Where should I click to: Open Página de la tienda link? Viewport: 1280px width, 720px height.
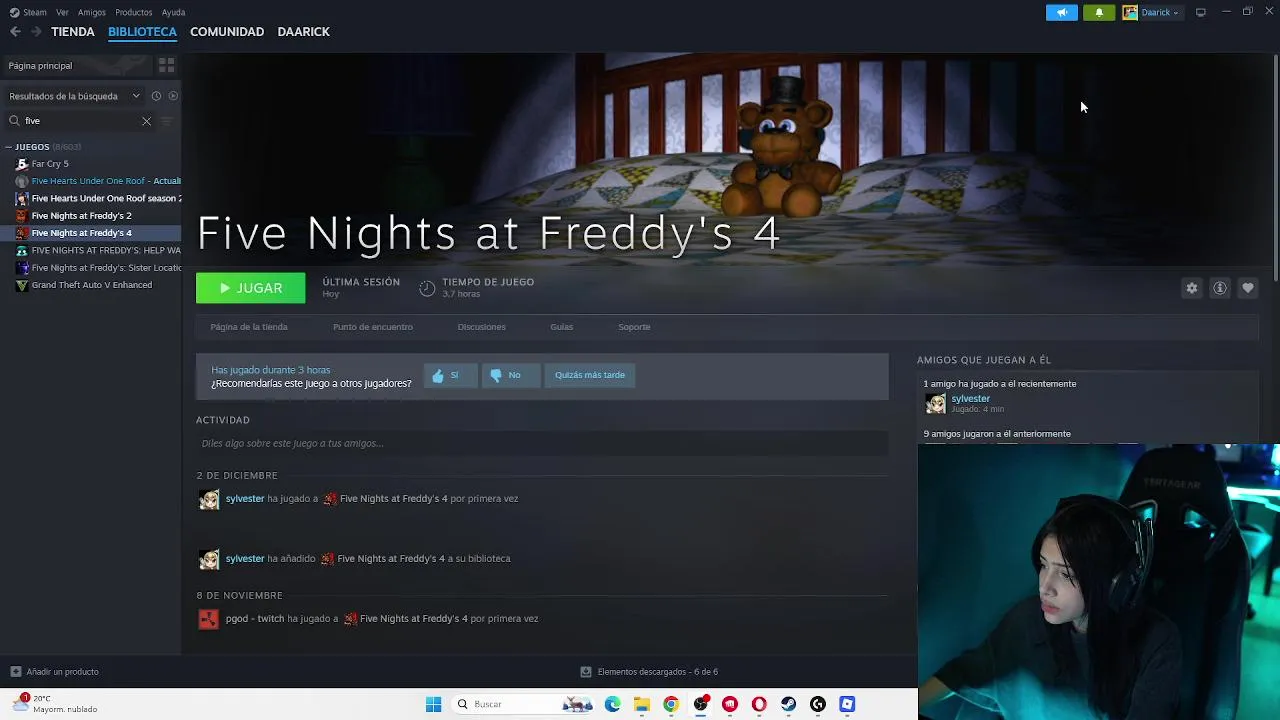[249, 327]
